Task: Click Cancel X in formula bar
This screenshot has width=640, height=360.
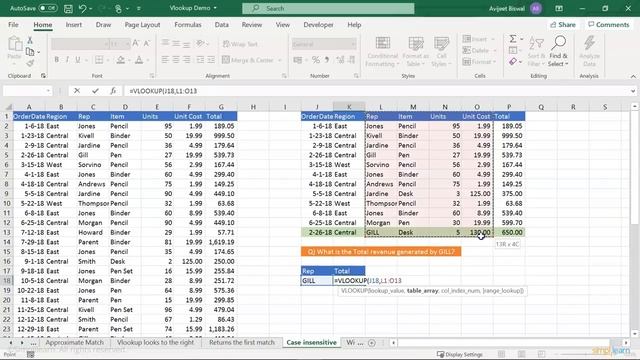Action: 77,91
